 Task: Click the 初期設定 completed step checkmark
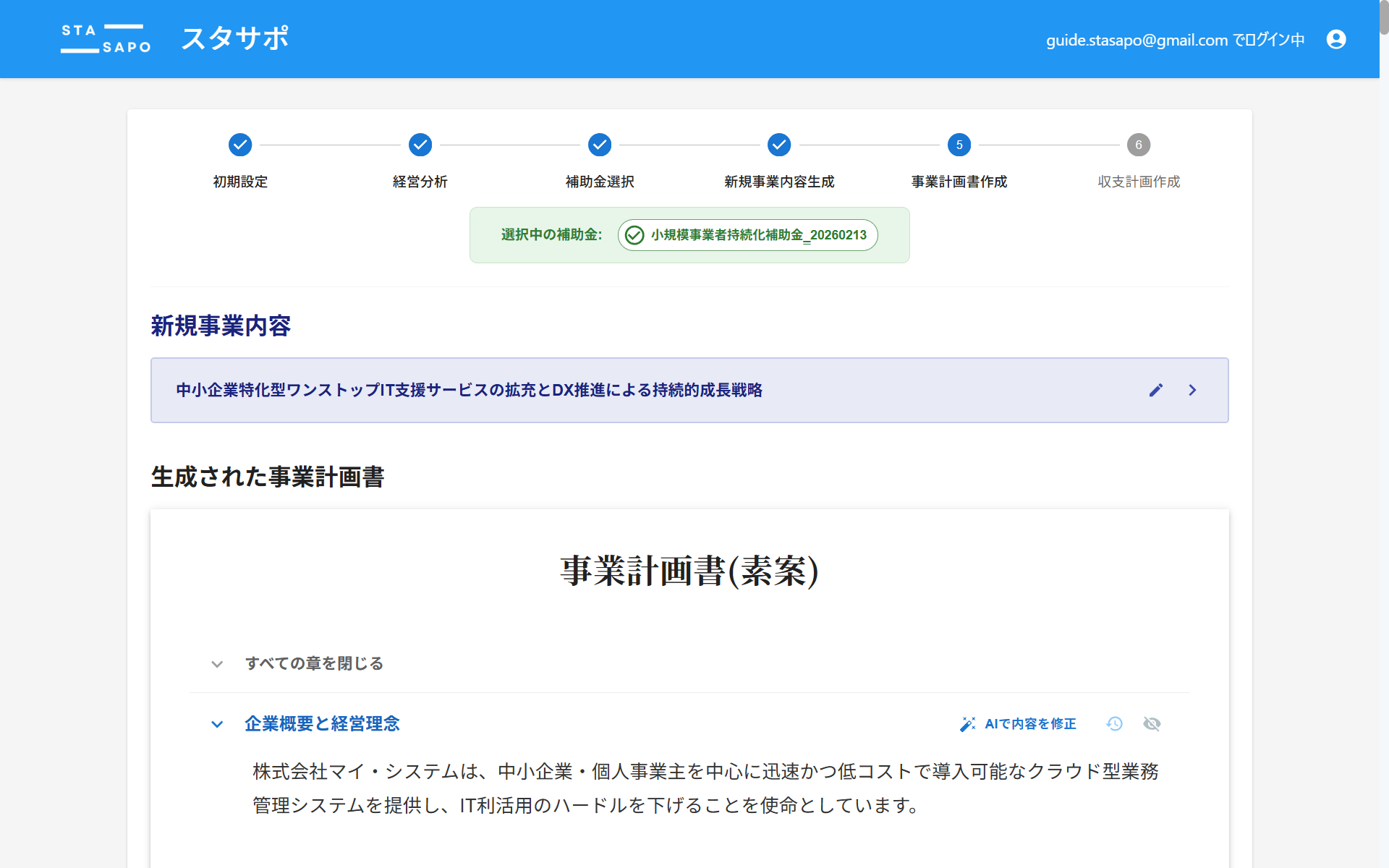click(x=240, y=145)
